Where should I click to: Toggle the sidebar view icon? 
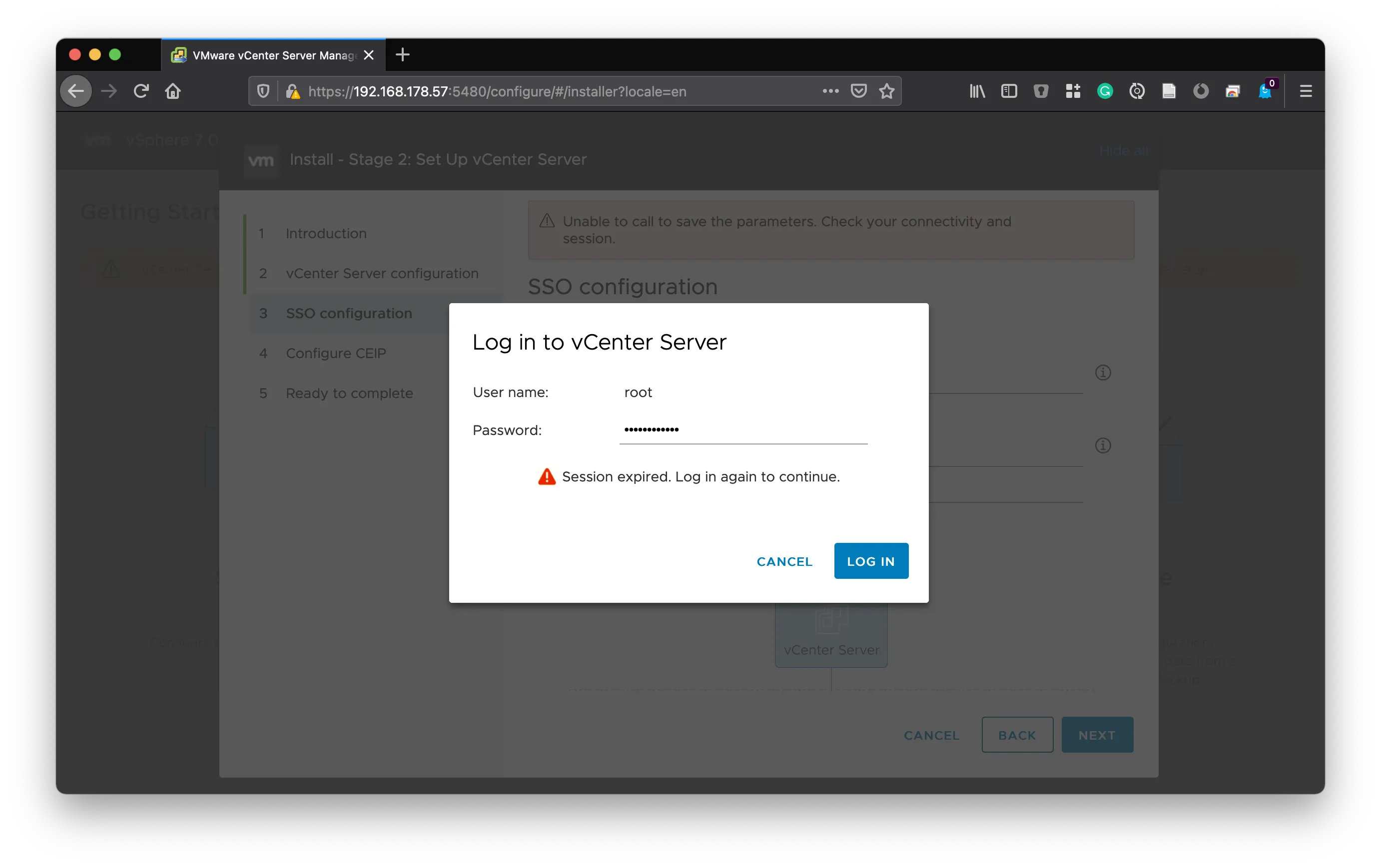1009,91
